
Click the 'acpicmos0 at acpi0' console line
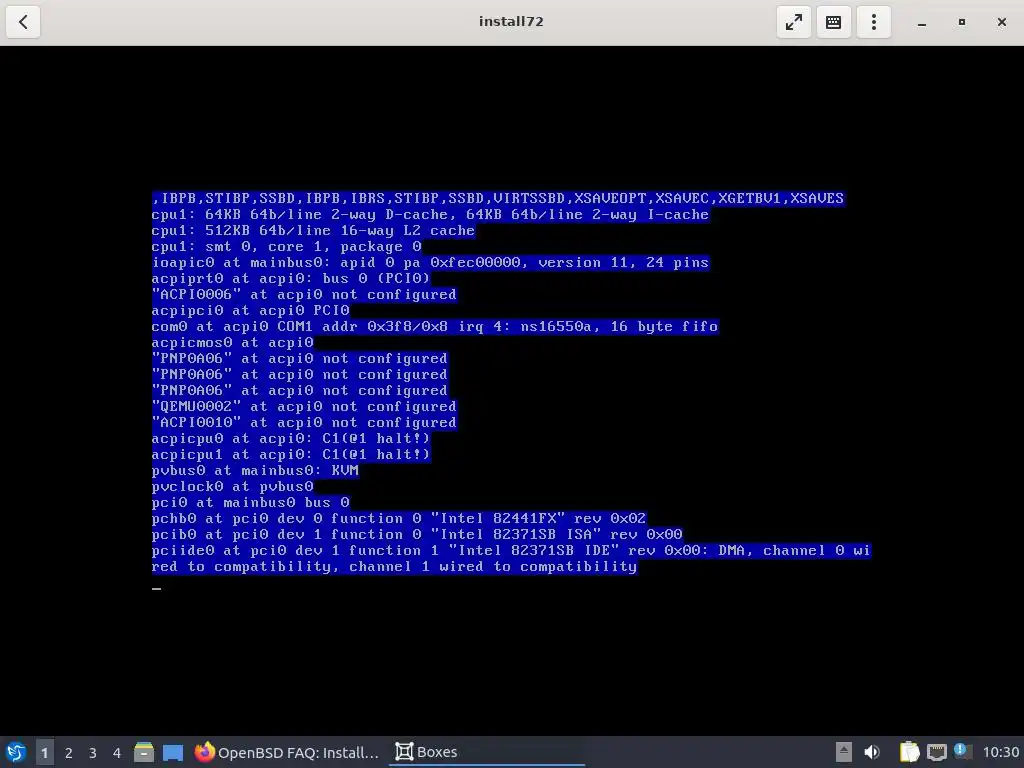tap(232, 342)
